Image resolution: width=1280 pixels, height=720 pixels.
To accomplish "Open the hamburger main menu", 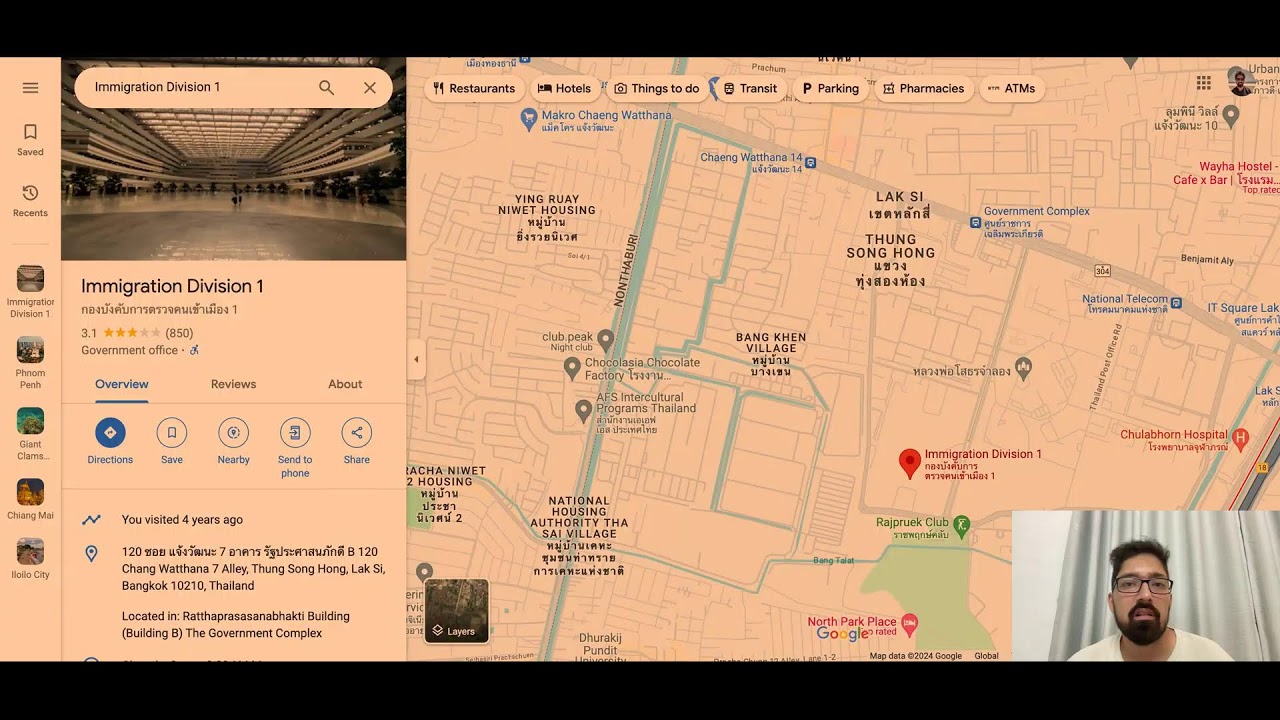I will (30, 88).
